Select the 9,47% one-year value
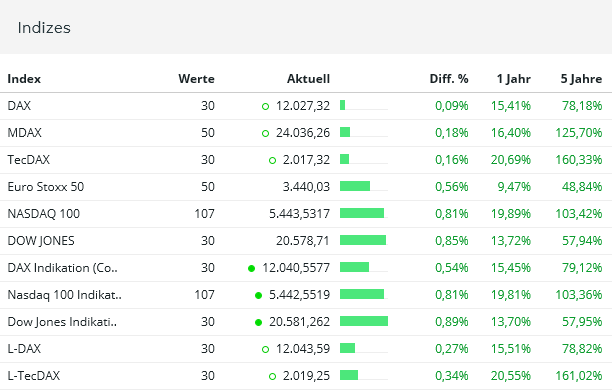 pos(514,187)
